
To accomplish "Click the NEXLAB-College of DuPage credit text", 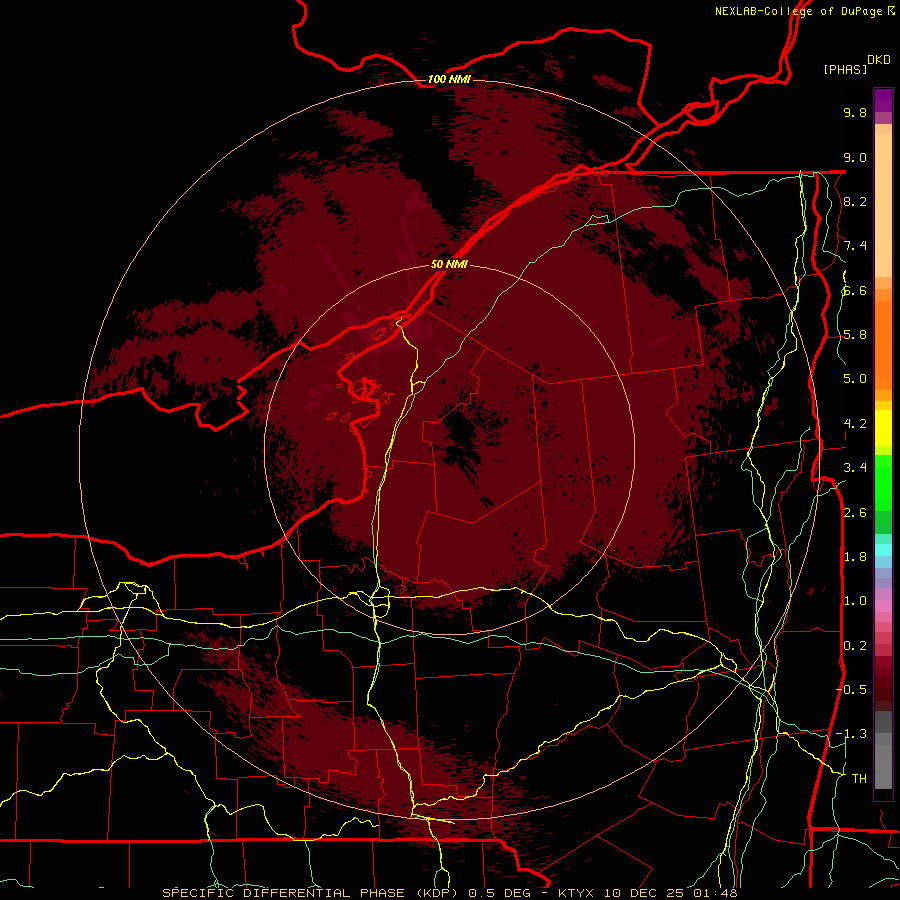I will (804, 11).
